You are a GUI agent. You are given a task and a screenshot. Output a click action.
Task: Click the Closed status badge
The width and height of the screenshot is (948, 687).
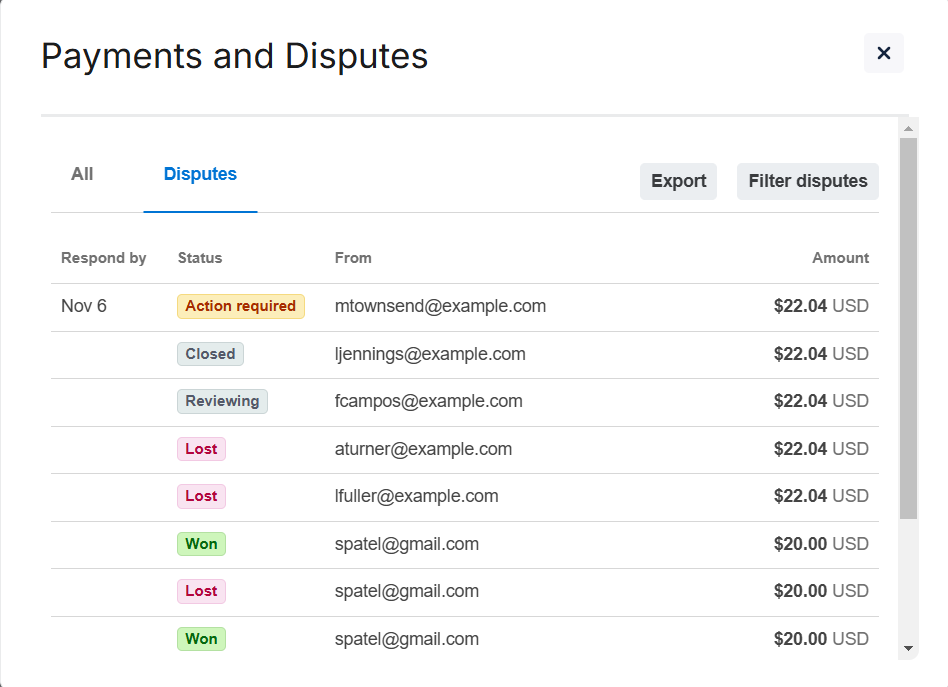(x=210, y=354)
